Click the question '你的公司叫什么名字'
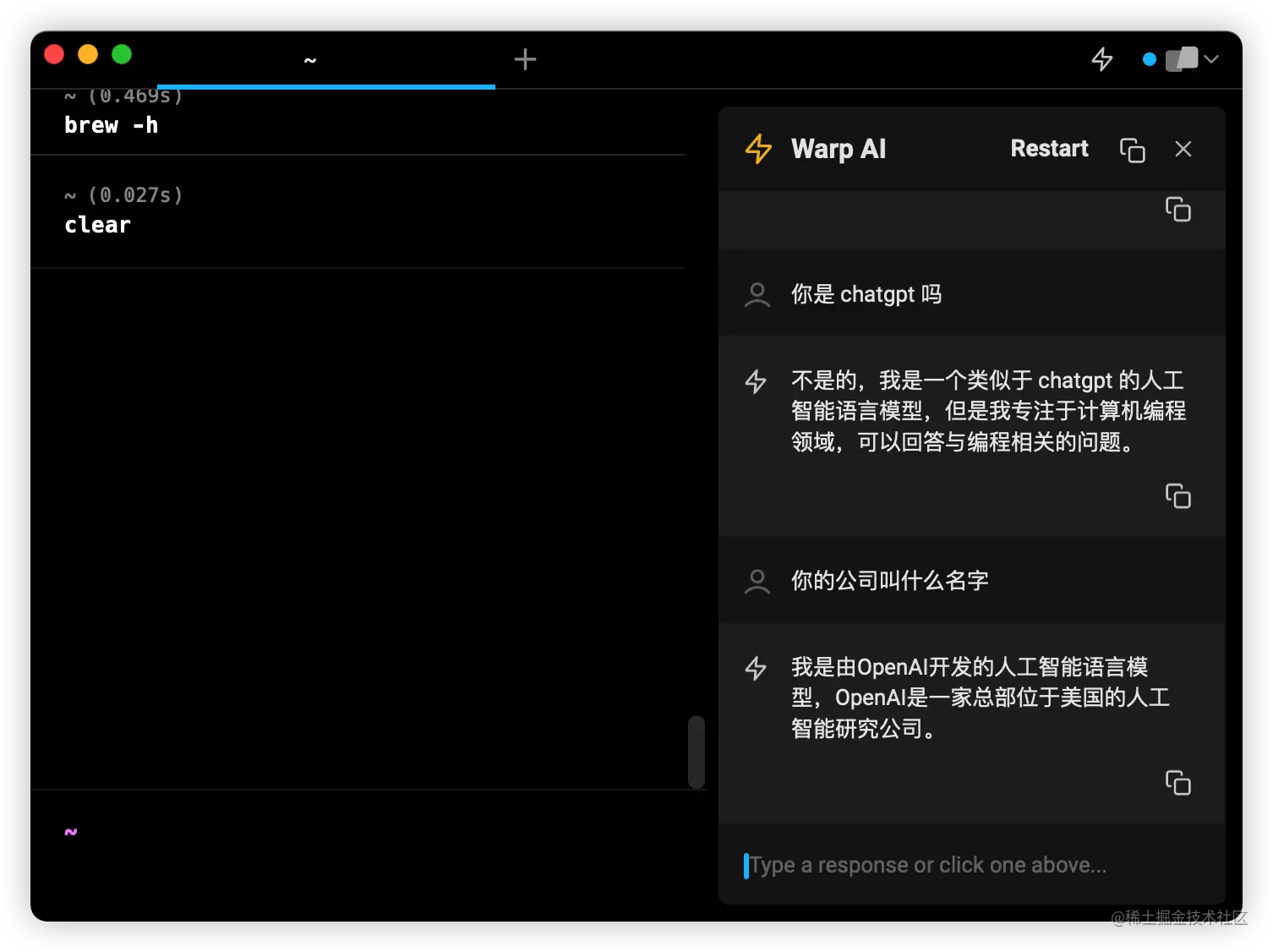The image size is (1273, 952). pos(890,581)
